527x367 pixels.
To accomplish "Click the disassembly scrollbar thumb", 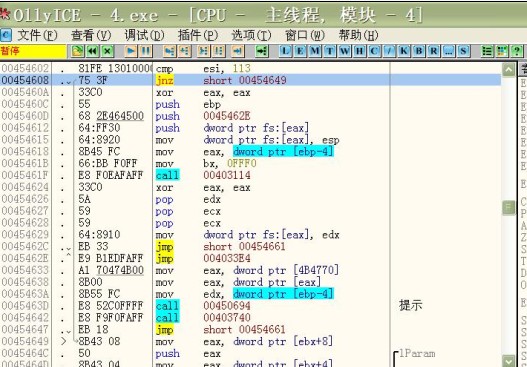I will [509, 208].
